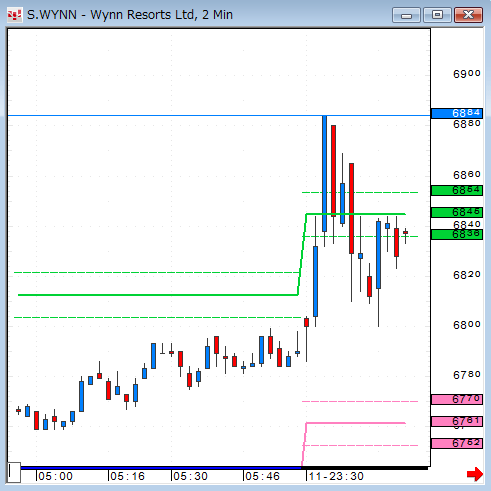Maximize the S.WYNN chart window

pos(437,15)
